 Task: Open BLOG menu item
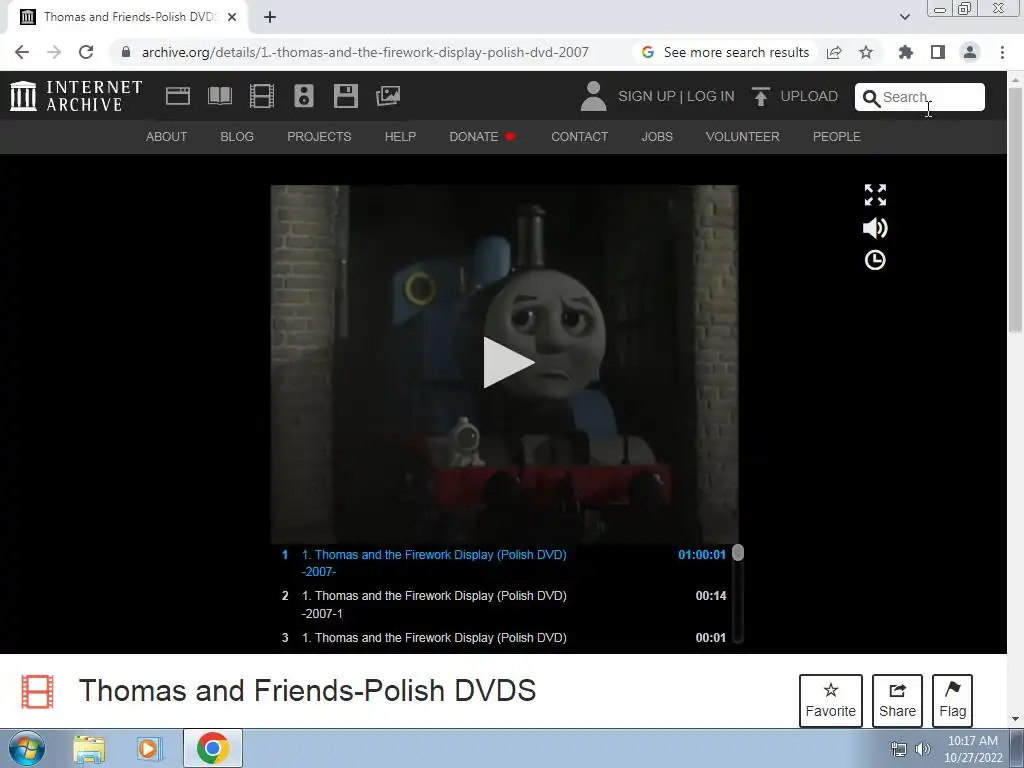237,136
